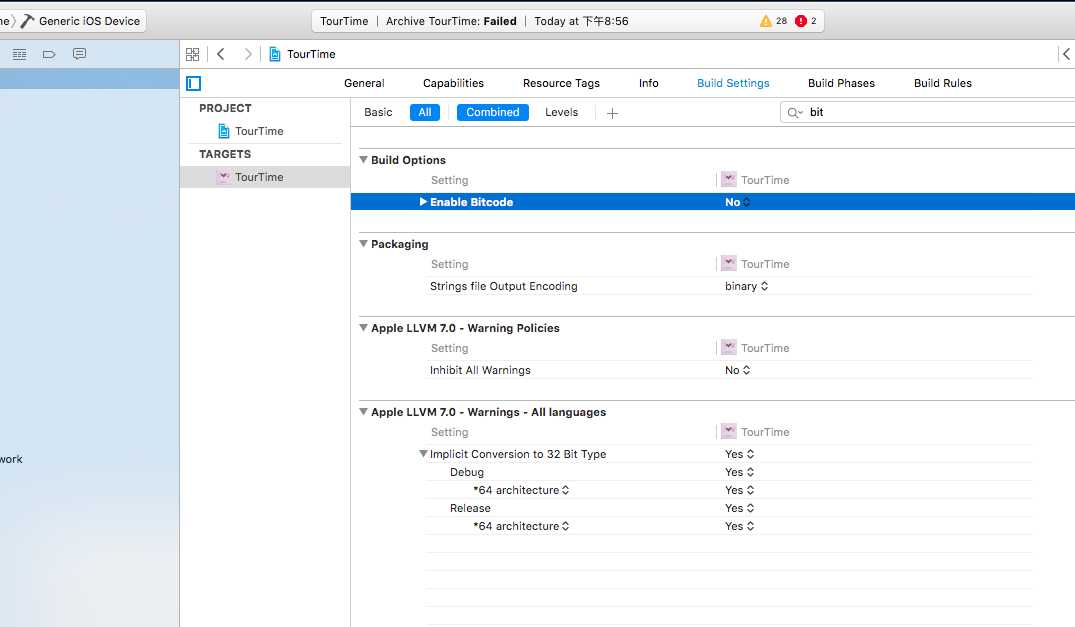This screenshot has width=1075, height=627.
Task: Open the Debug row Yes popup
Action: tap(740, 472)
